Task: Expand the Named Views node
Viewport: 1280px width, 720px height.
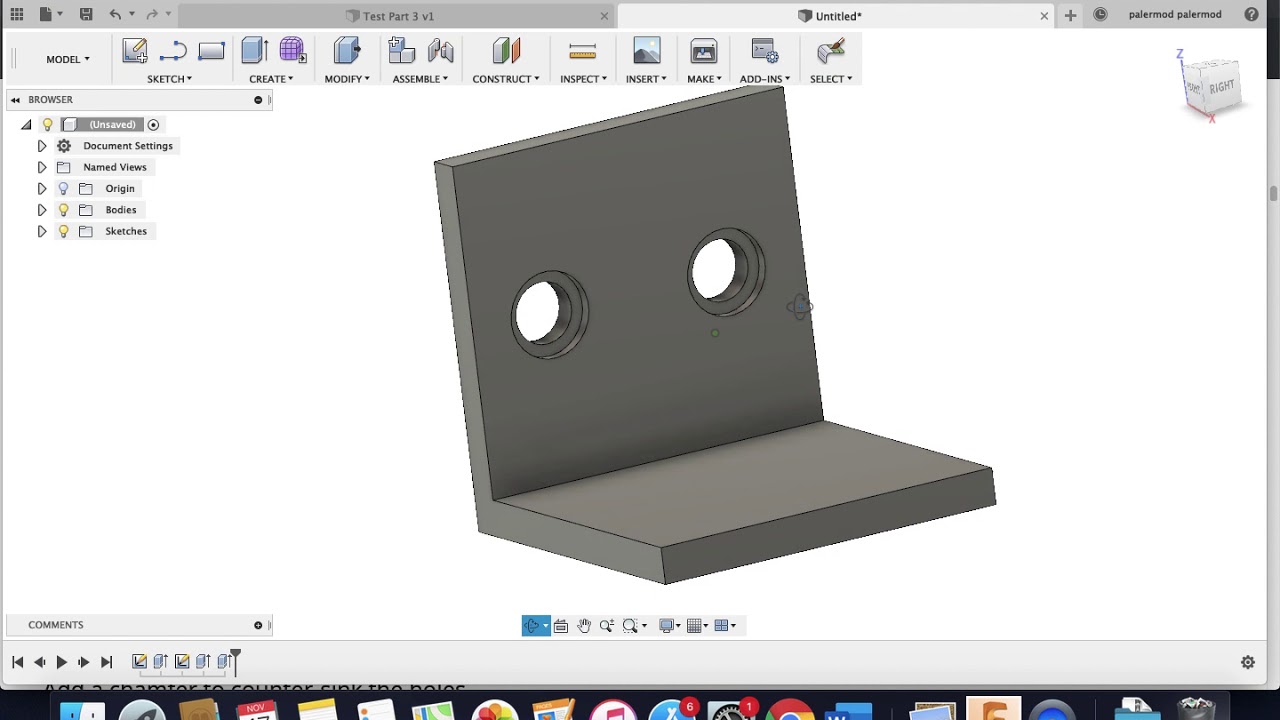Action: [42, 167]
